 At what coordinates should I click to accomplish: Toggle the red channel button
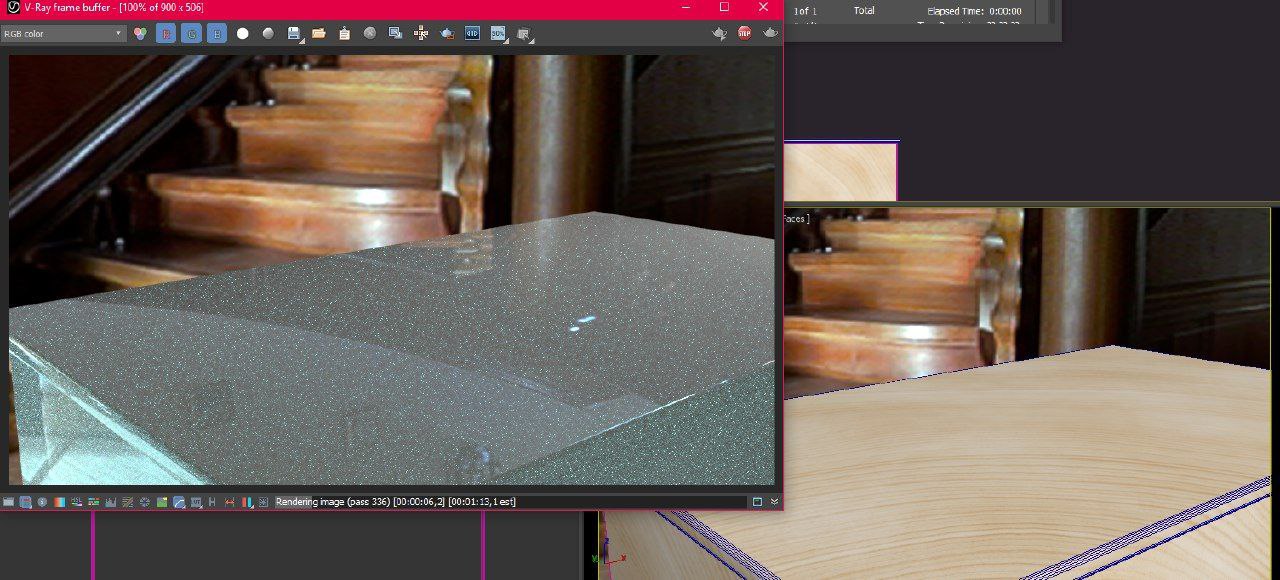pyautogui.click(x=166, y=33)
